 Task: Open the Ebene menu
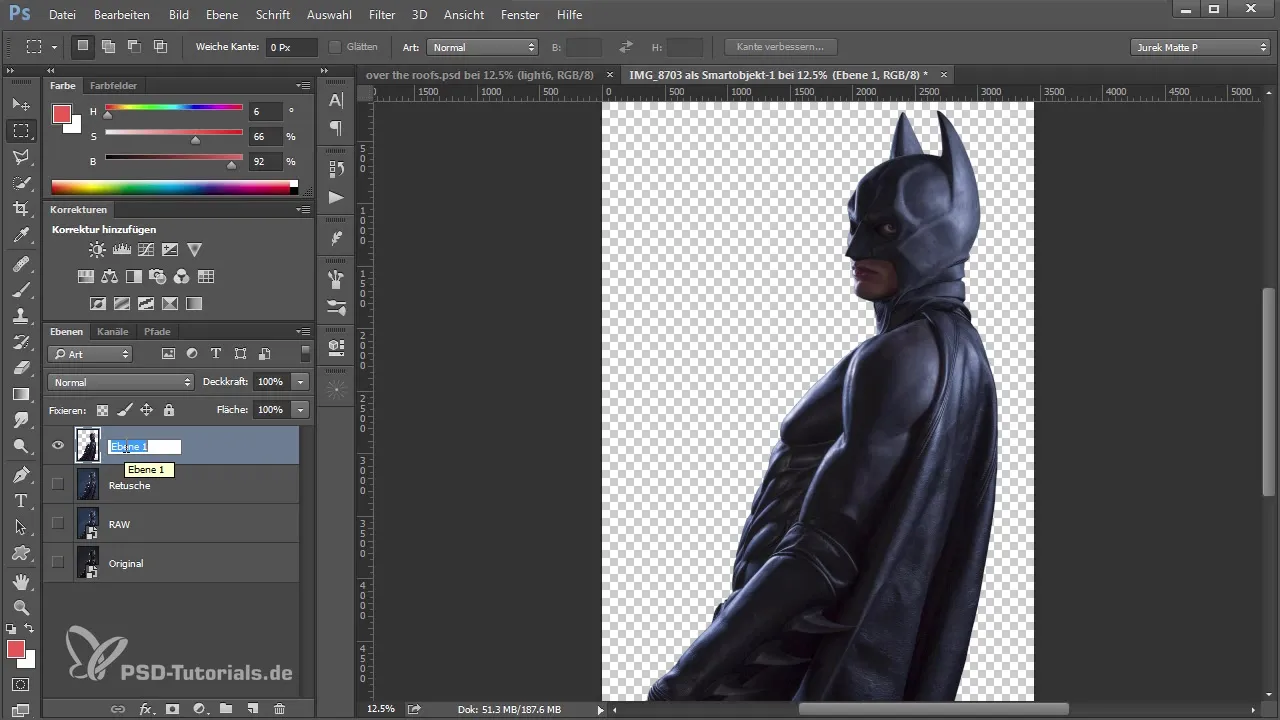pos(222,15)
